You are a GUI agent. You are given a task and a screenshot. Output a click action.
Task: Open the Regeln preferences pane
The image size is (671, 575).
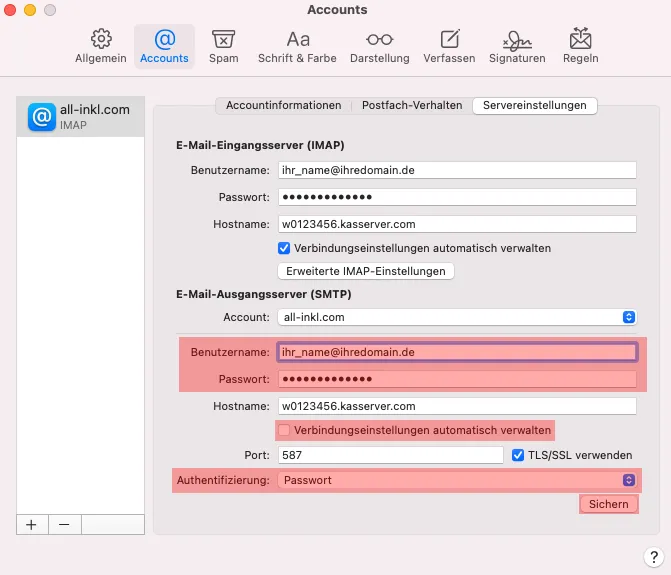tap(580, 46)
